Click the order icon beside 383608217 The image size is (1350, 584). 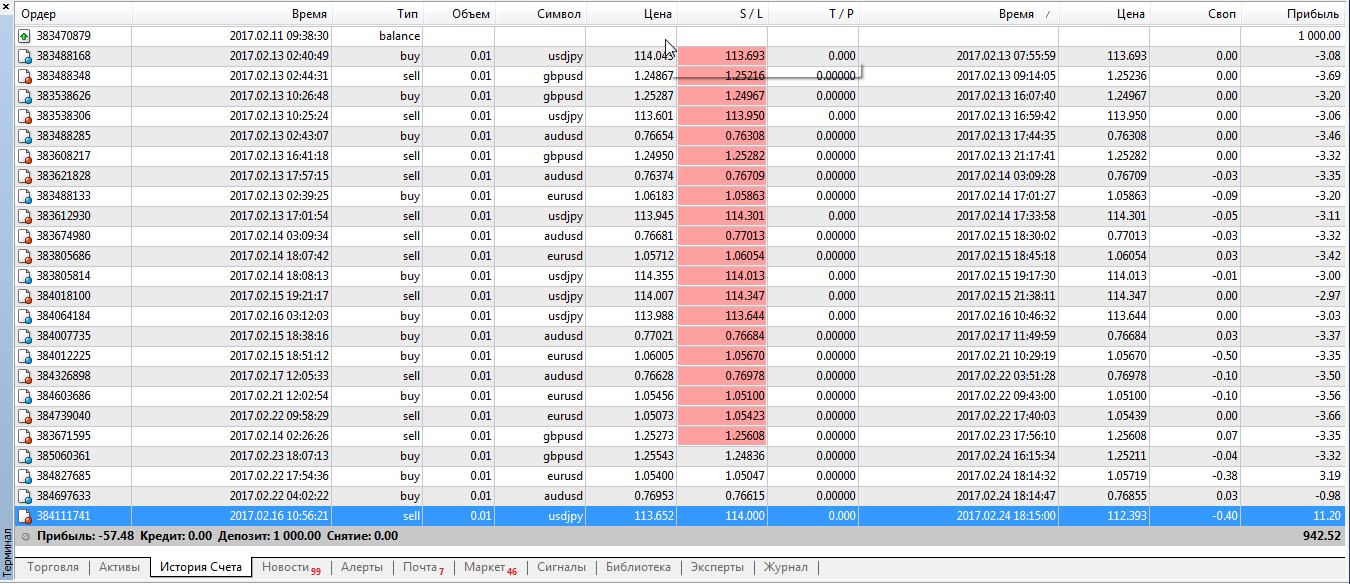tap(25, 156)
